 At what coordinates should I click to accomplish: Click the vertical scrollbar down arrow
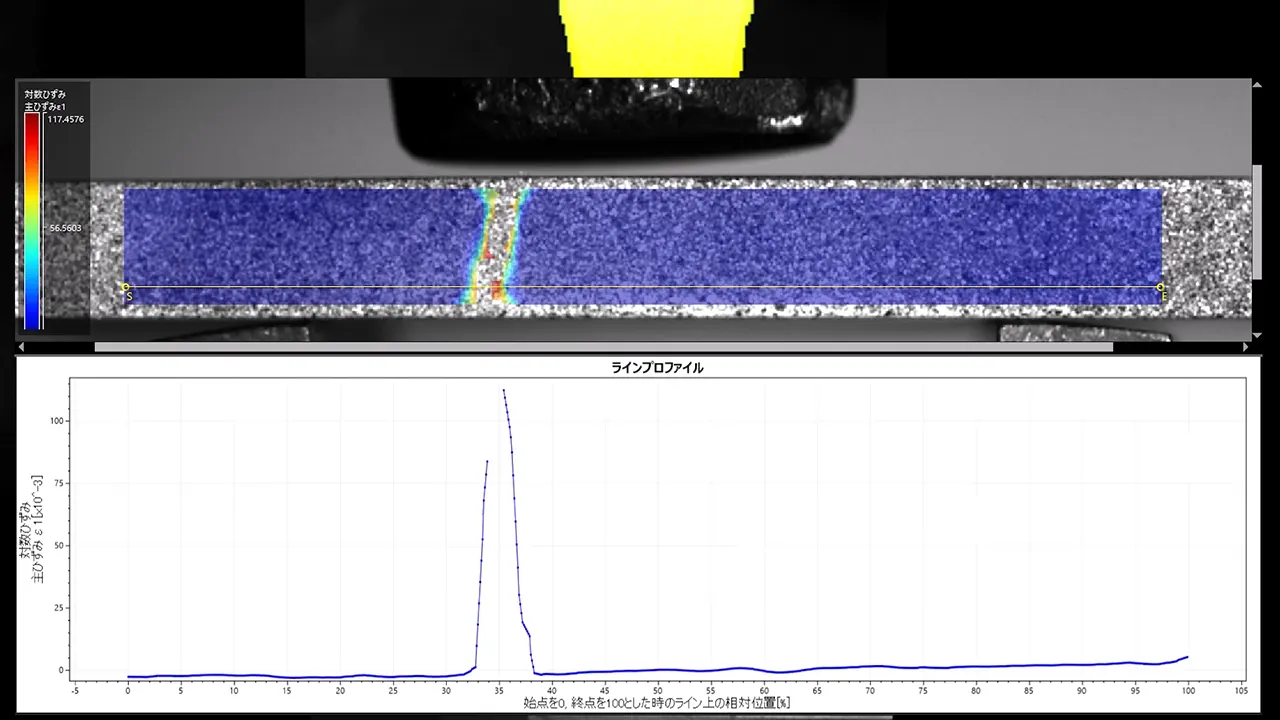tap(1257, 335)
